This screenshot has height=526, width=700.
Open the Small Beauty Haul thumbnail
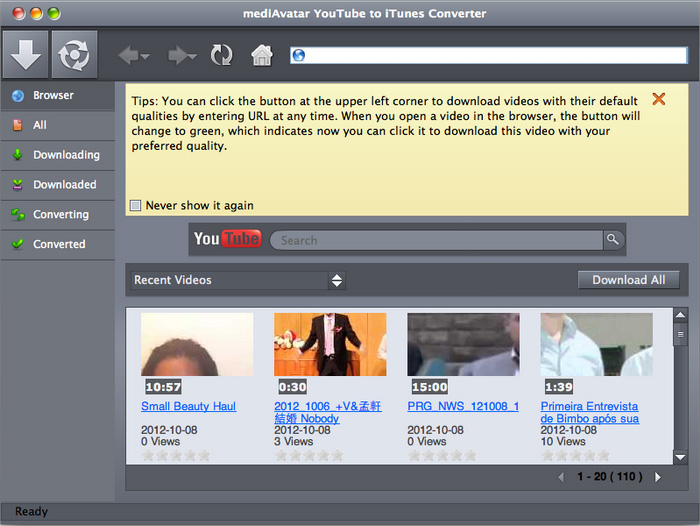pyautogui.click(x=197, y=344)
